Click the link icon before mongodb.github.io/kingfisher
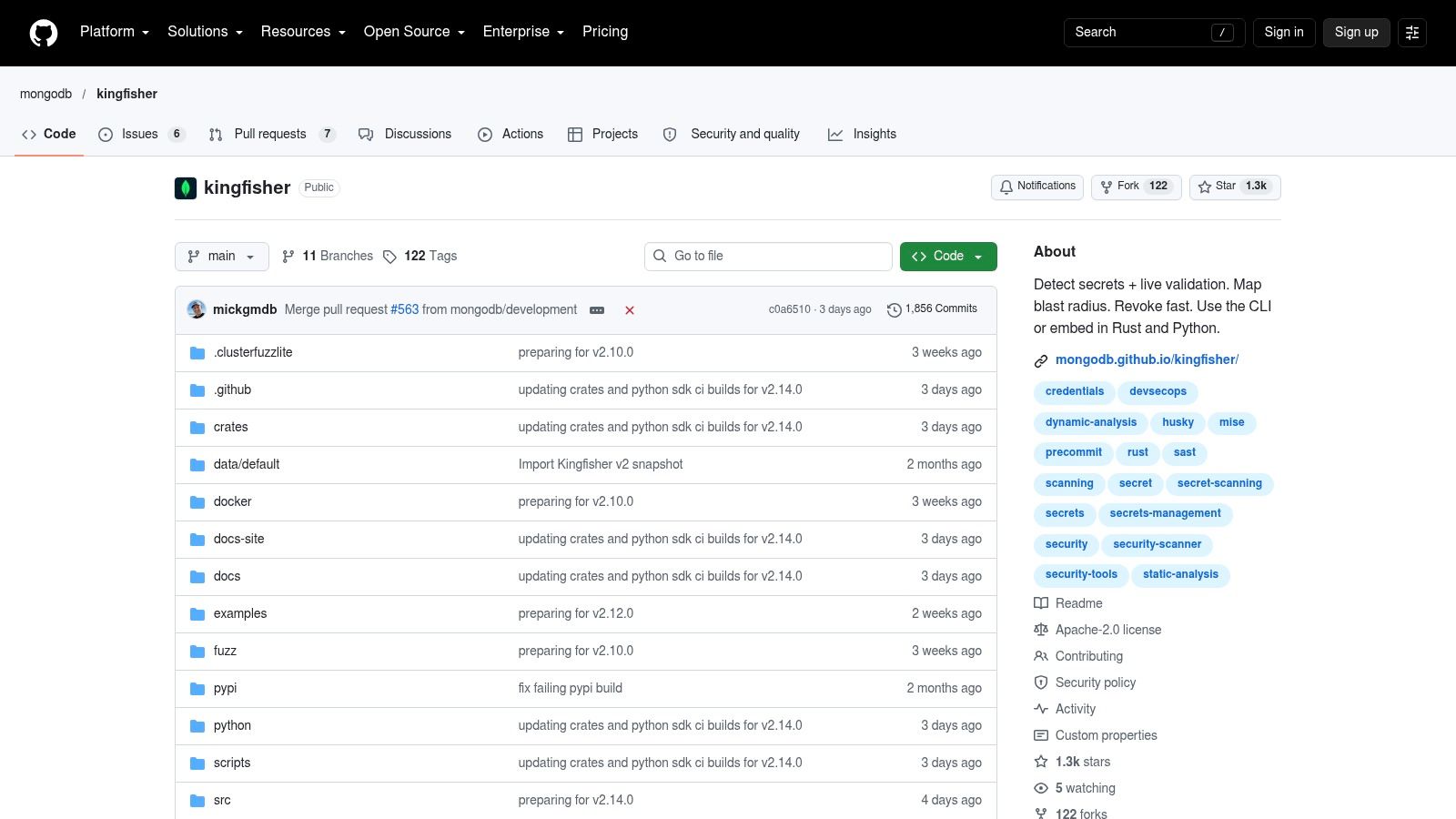The image size is (1456, 819). click(1041, 361)
